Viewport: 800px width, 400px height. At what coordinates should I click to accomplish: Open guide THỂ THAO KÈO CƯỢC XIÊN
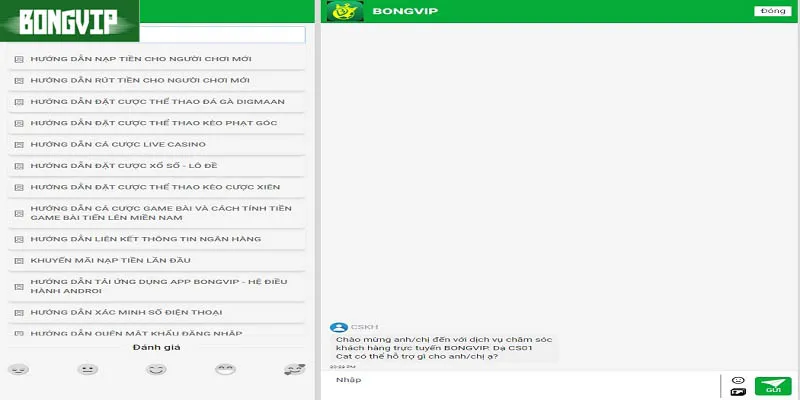157,188
